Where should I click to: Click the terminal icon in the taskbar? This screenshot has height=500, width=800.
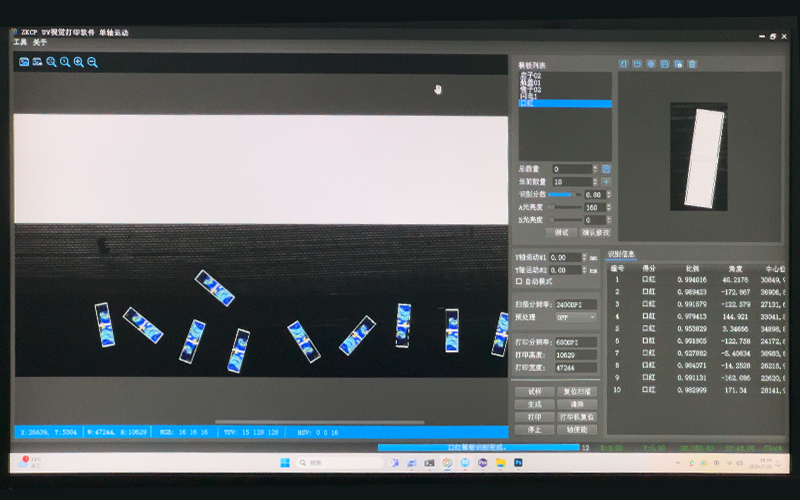430,463
